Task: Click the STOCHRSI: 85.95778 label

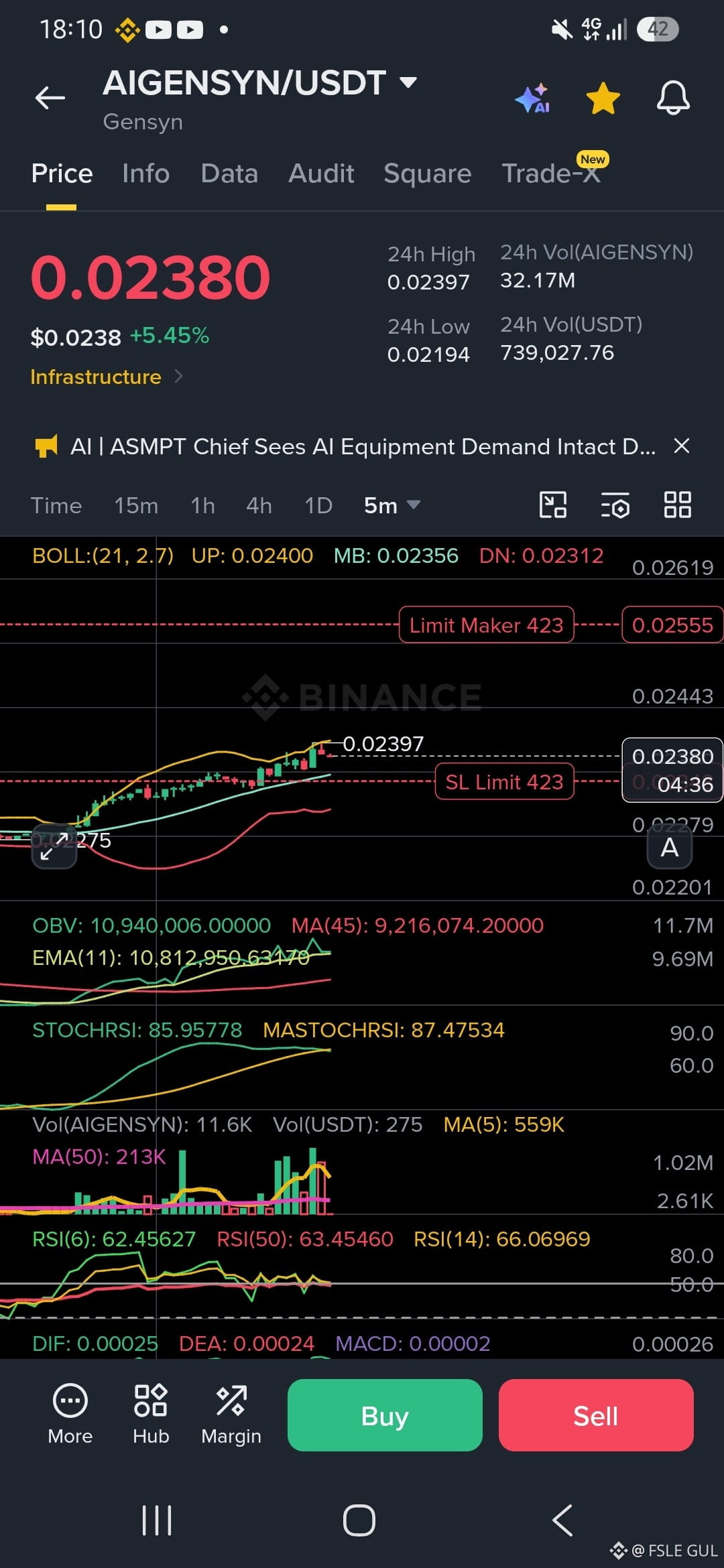Action: click(x=137, y=1030)
